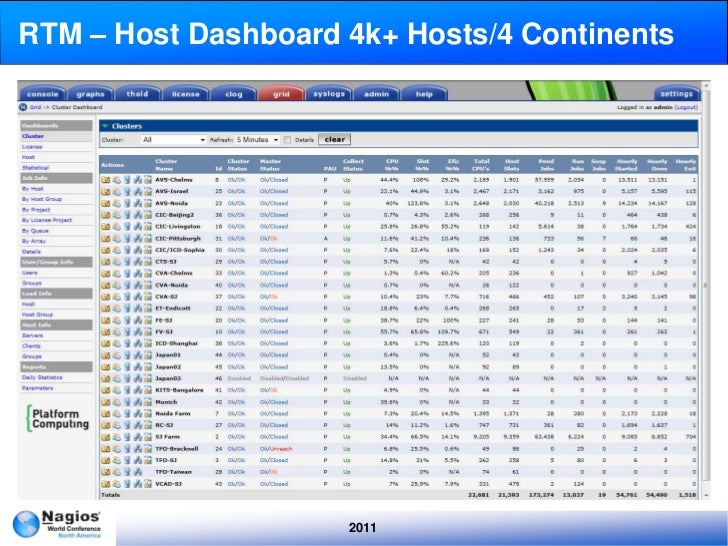Screen dimensions: 728x546
Task: Click the hosts icon in CIC/ICD-Sophia row
Action: [x=117, y=250]
